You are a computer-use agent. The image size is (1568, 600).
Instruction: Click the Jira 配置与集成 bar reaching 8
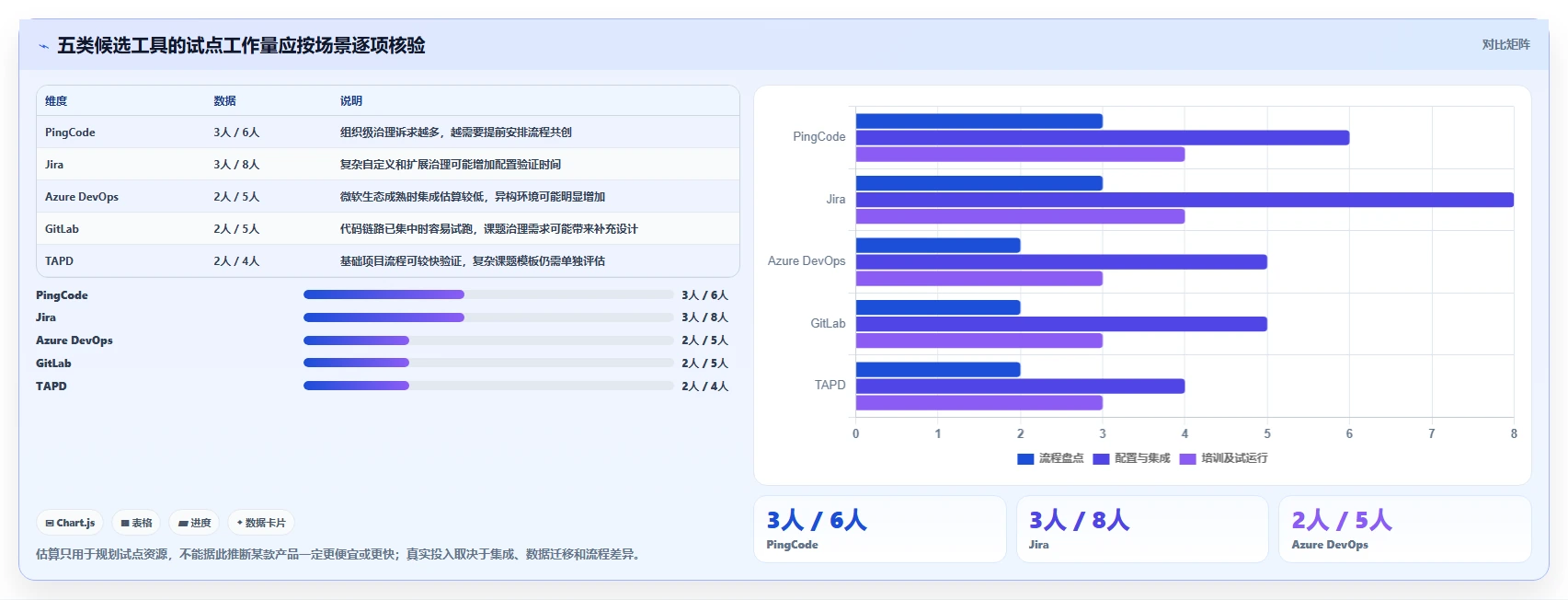tap(1185, 200)
